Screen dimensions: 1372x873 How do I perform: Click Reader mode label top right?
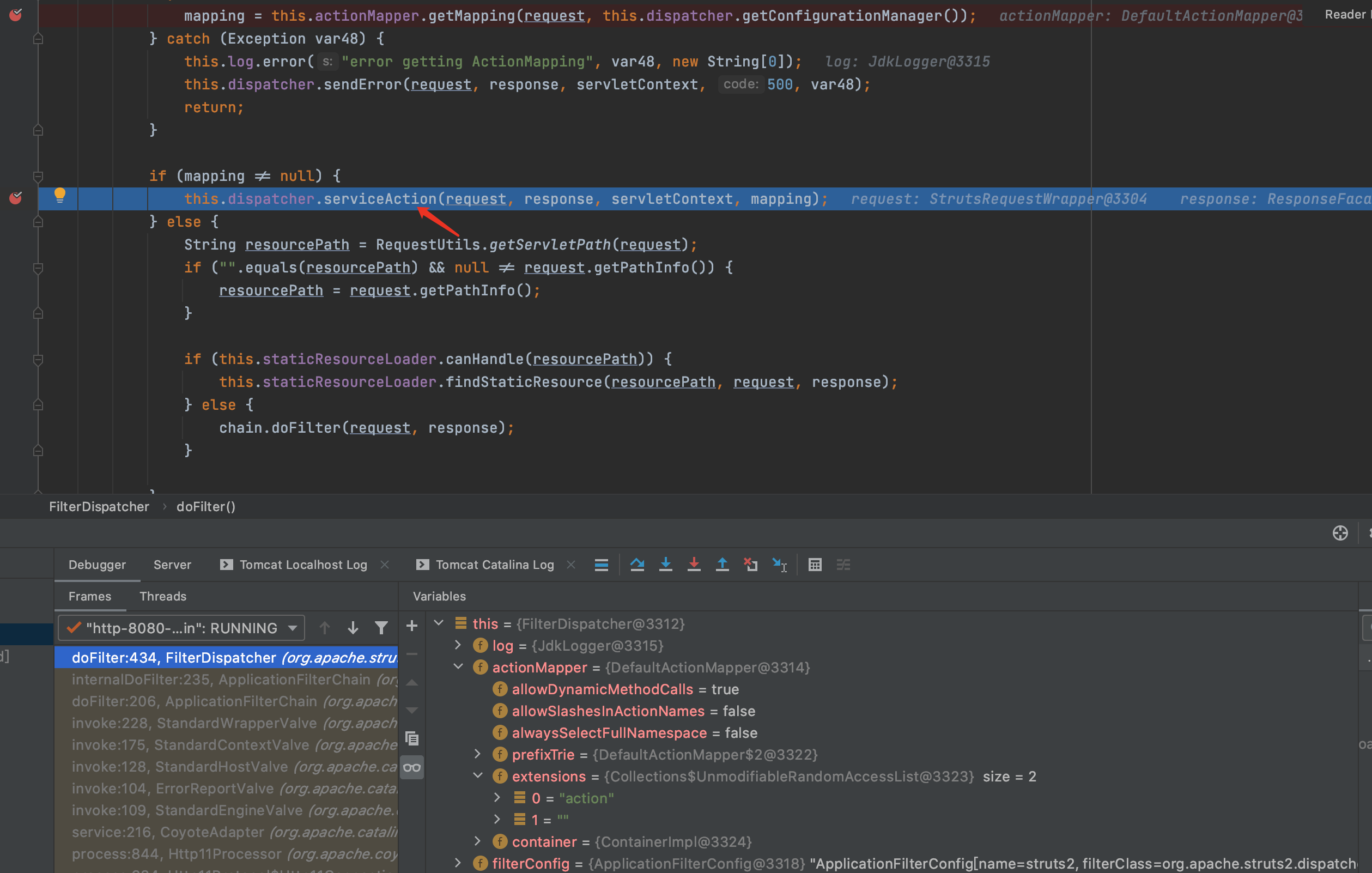[x=1347, y=15]
